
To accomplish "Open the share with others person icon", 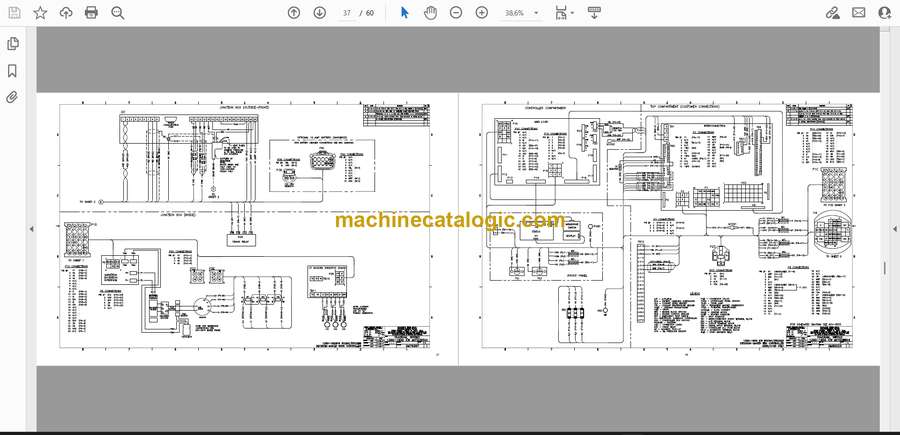I will click(x=885, y=13).
